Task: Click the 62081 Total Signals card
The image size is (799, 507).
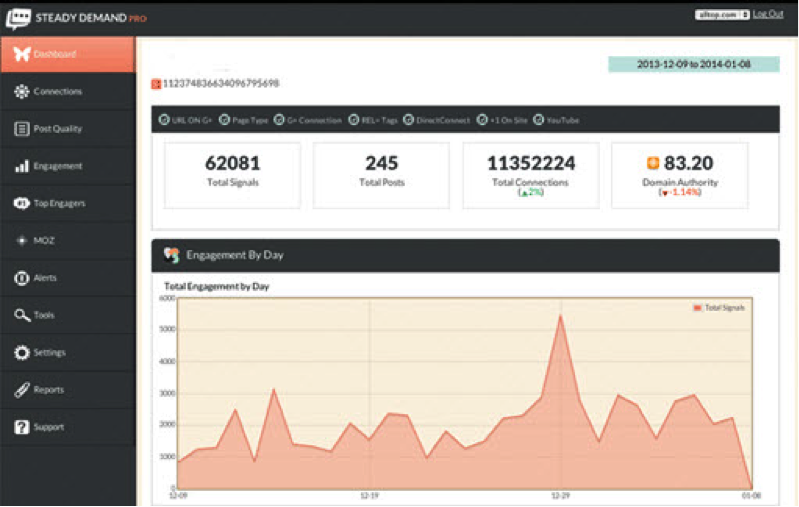Action: (x=232, y=175)
